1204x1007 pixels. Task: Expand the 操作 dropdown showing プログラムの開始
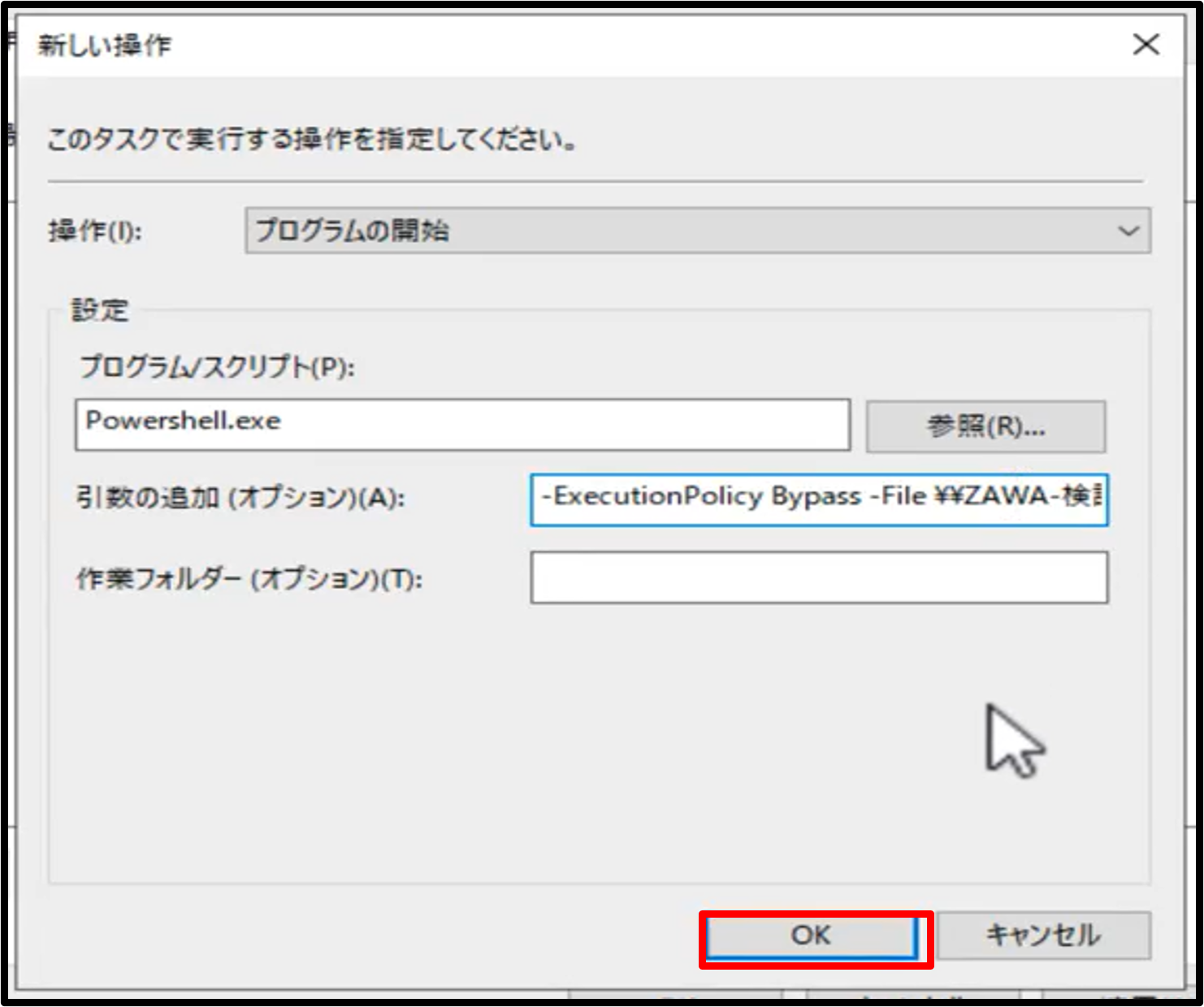[698, 231]
